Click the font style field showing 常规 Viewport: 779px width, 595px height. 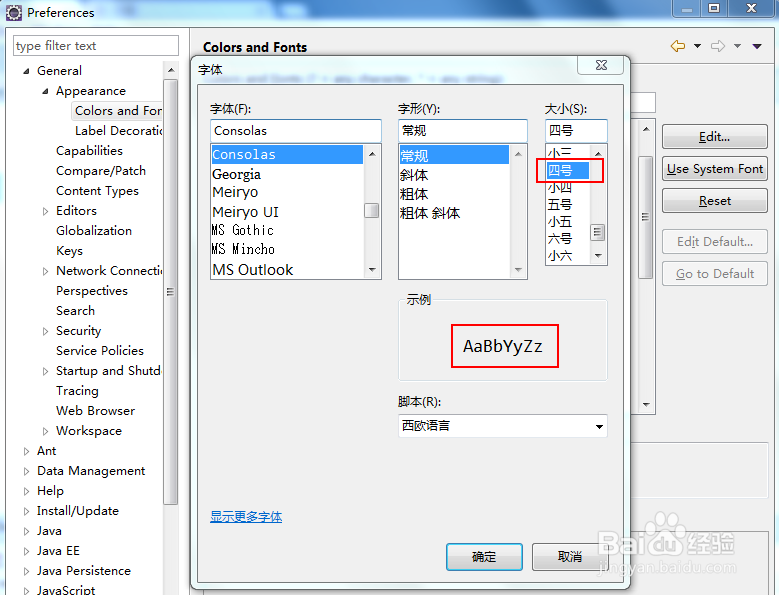click(463, 131)
